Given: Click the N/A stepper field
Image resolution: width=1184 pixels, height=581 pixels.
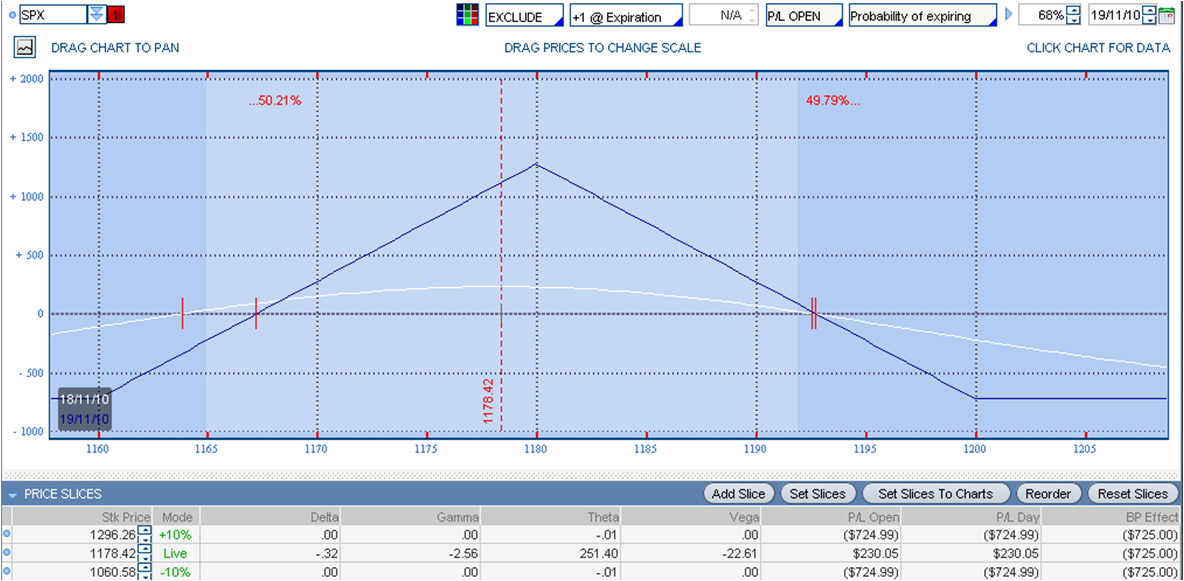Looking at the screenshot, I should click(x=723, y=16).
